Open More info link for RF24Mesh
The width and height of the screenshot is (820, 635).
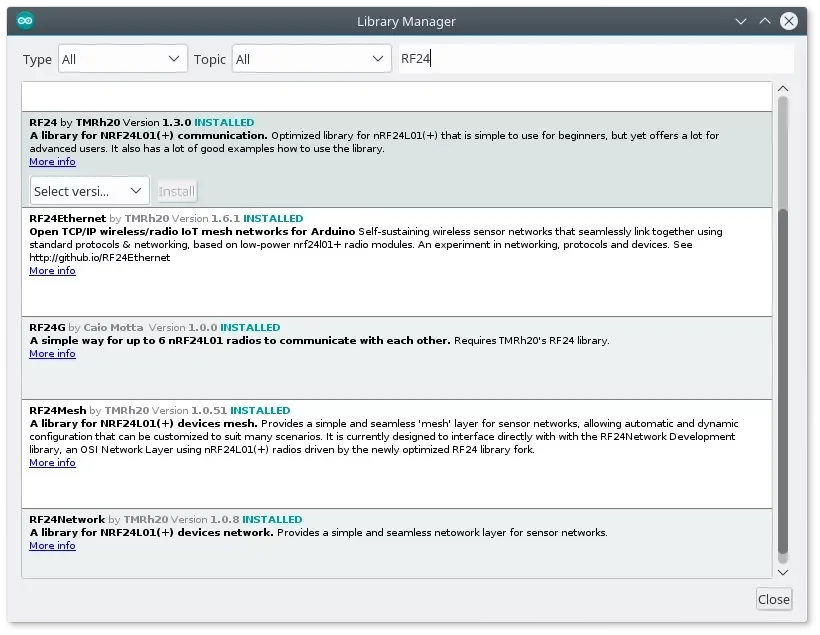pos(52,462)
